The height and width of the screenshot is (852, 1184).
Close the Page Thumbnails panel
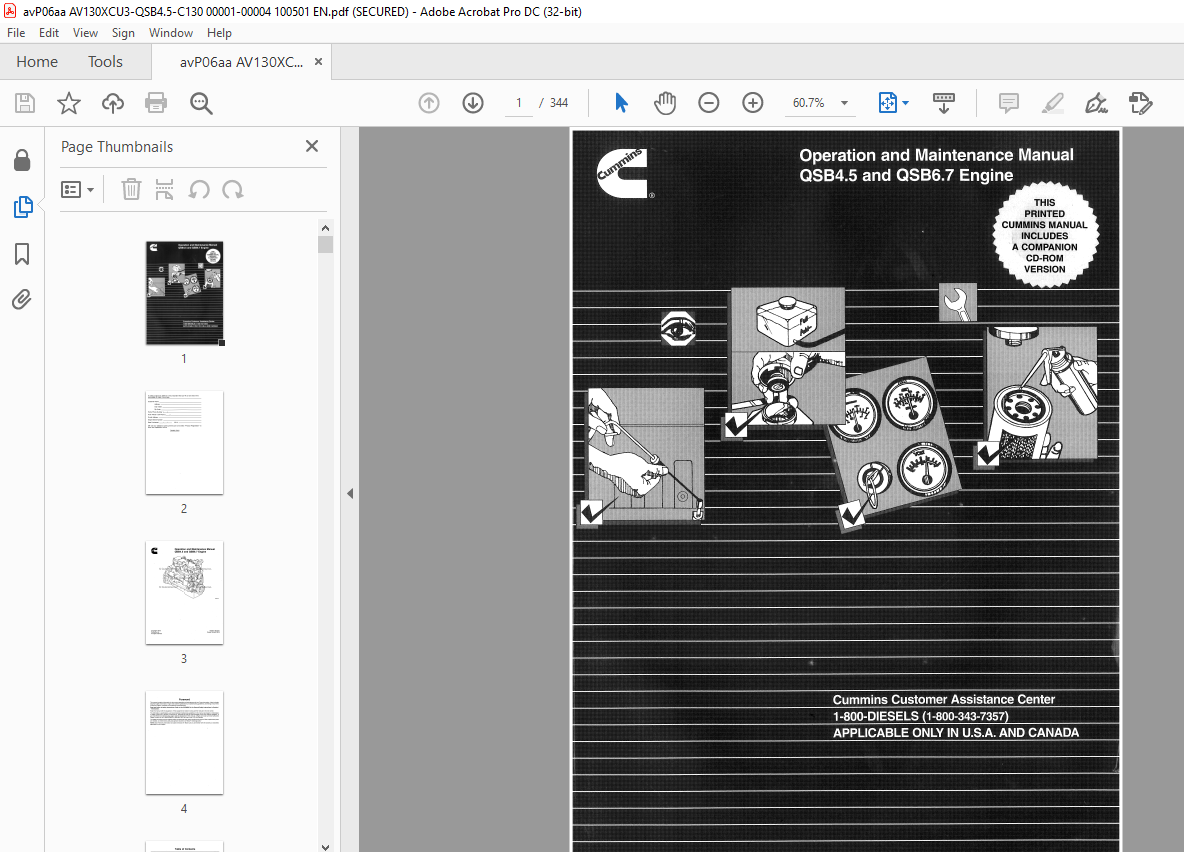click(312, 146)
